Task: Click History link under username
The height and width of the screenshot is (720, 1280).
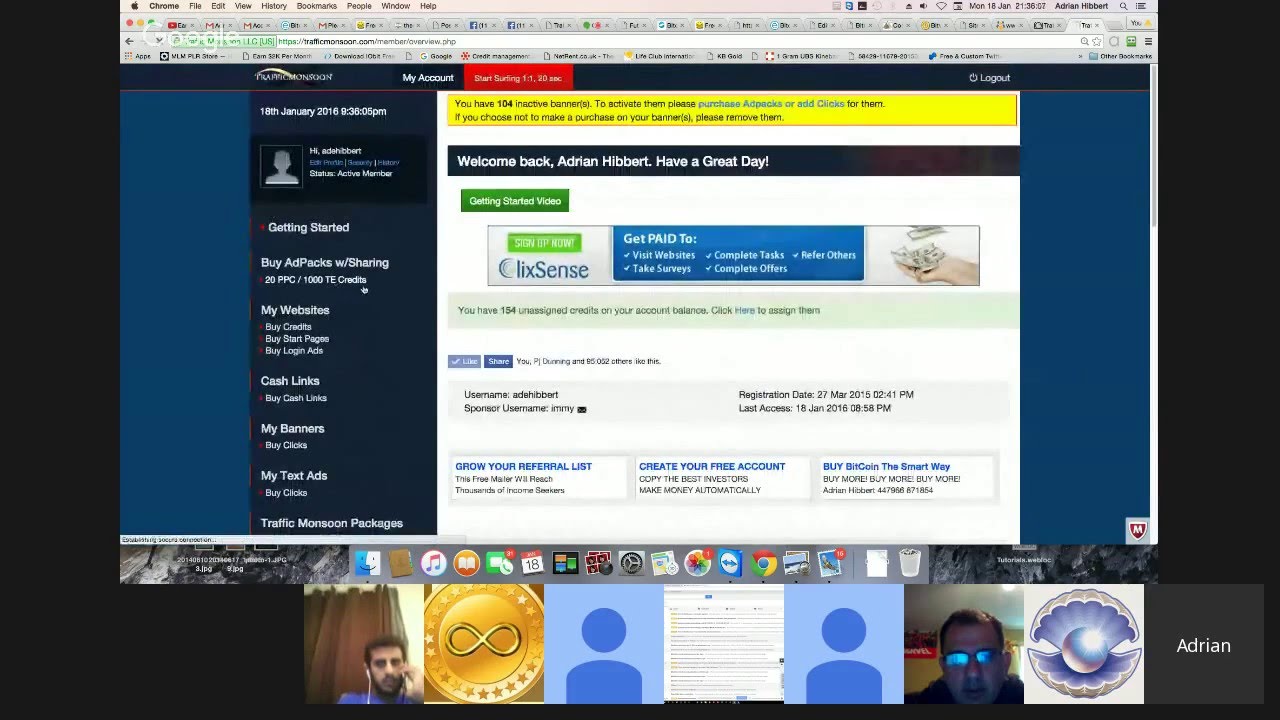Action: pos(389,162)
